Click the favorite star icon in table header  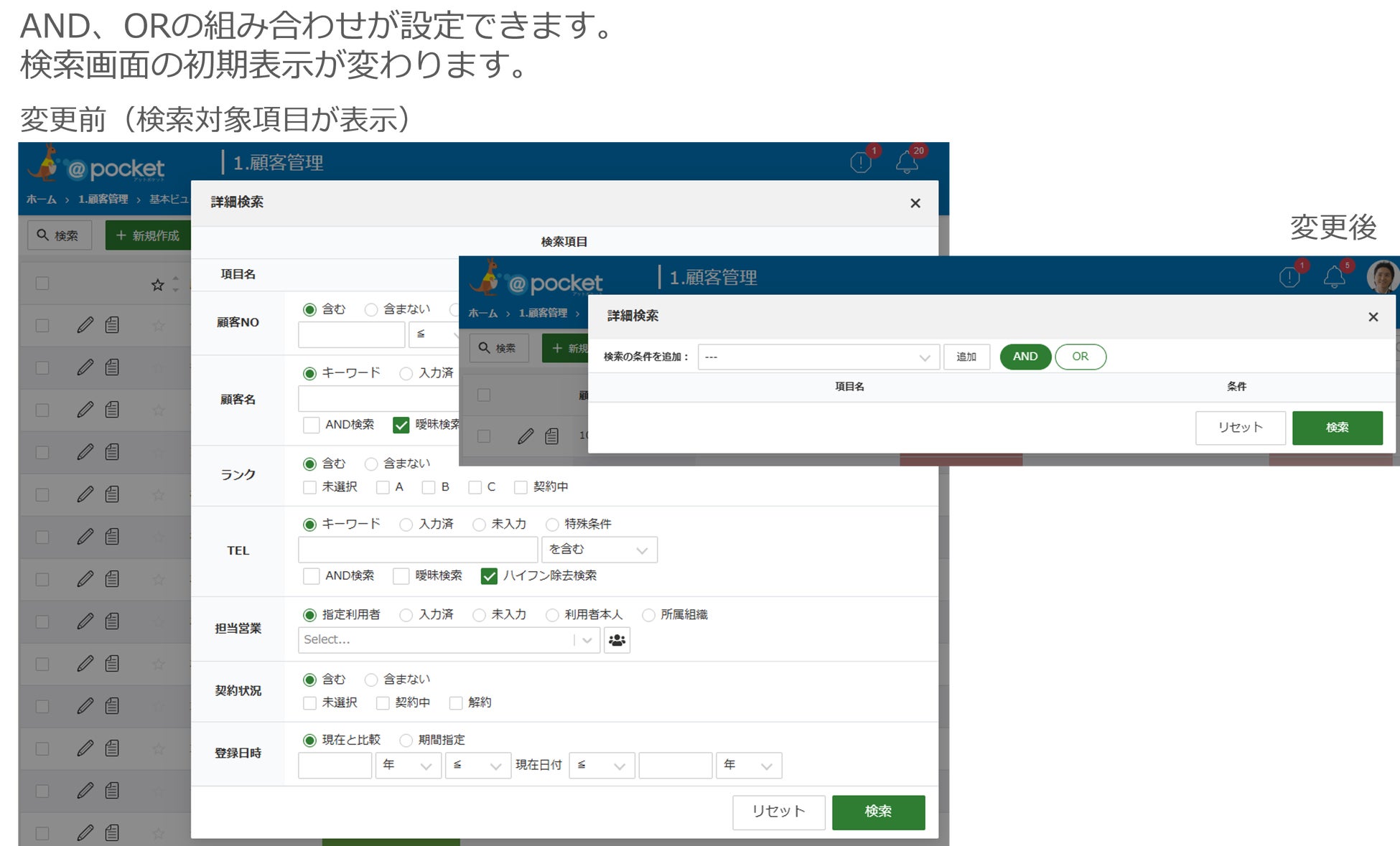(158, 284)
